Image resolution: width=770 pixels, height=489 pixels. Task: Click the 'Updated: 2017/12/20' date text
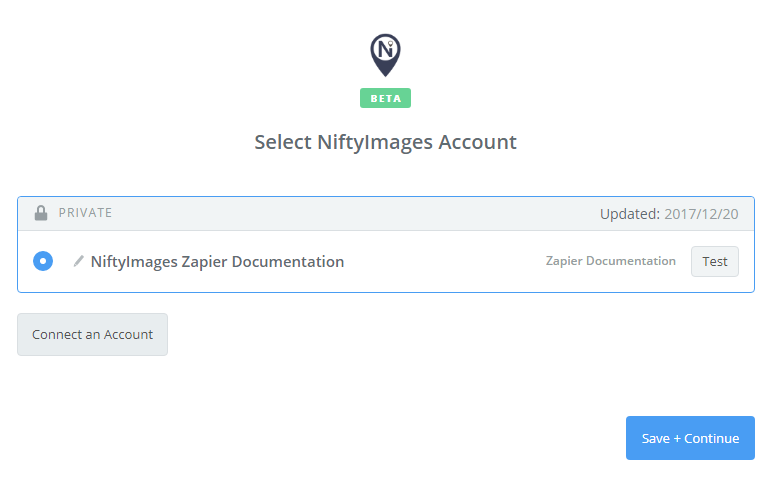[x=669, y=214]
